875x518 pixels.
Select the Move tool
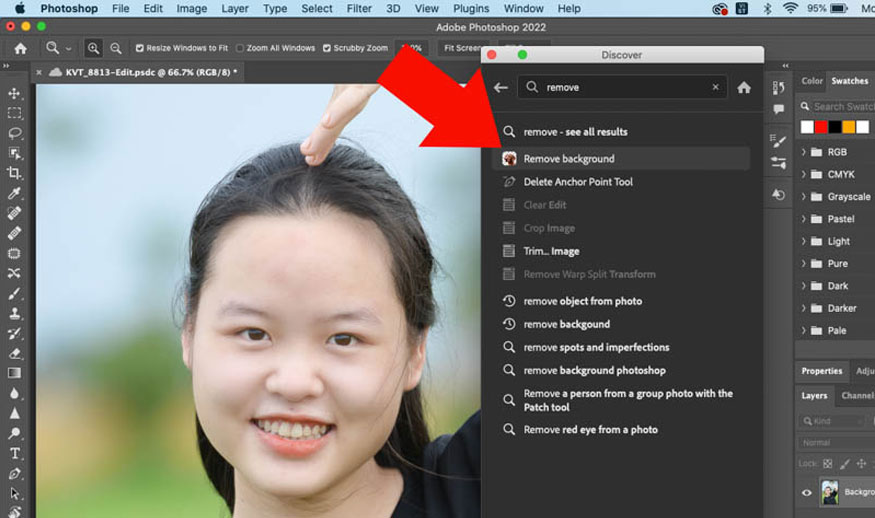15,93
